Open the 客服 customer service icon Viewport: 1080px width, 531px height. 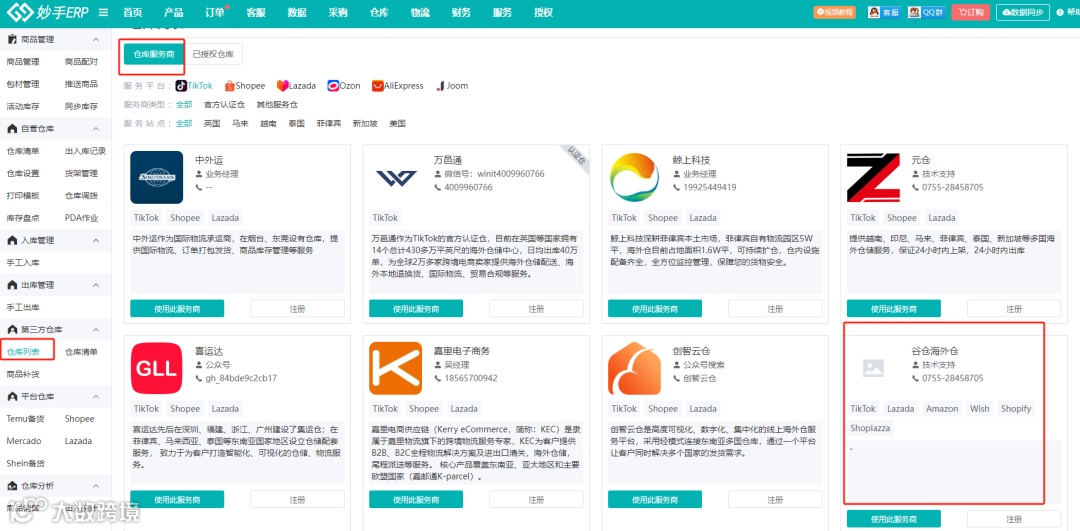tap(884, 12)
